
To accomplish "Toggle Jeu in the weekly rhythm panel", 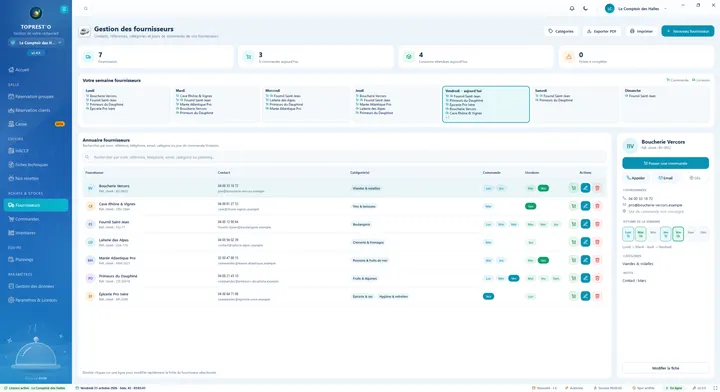I will click(665, 234).
